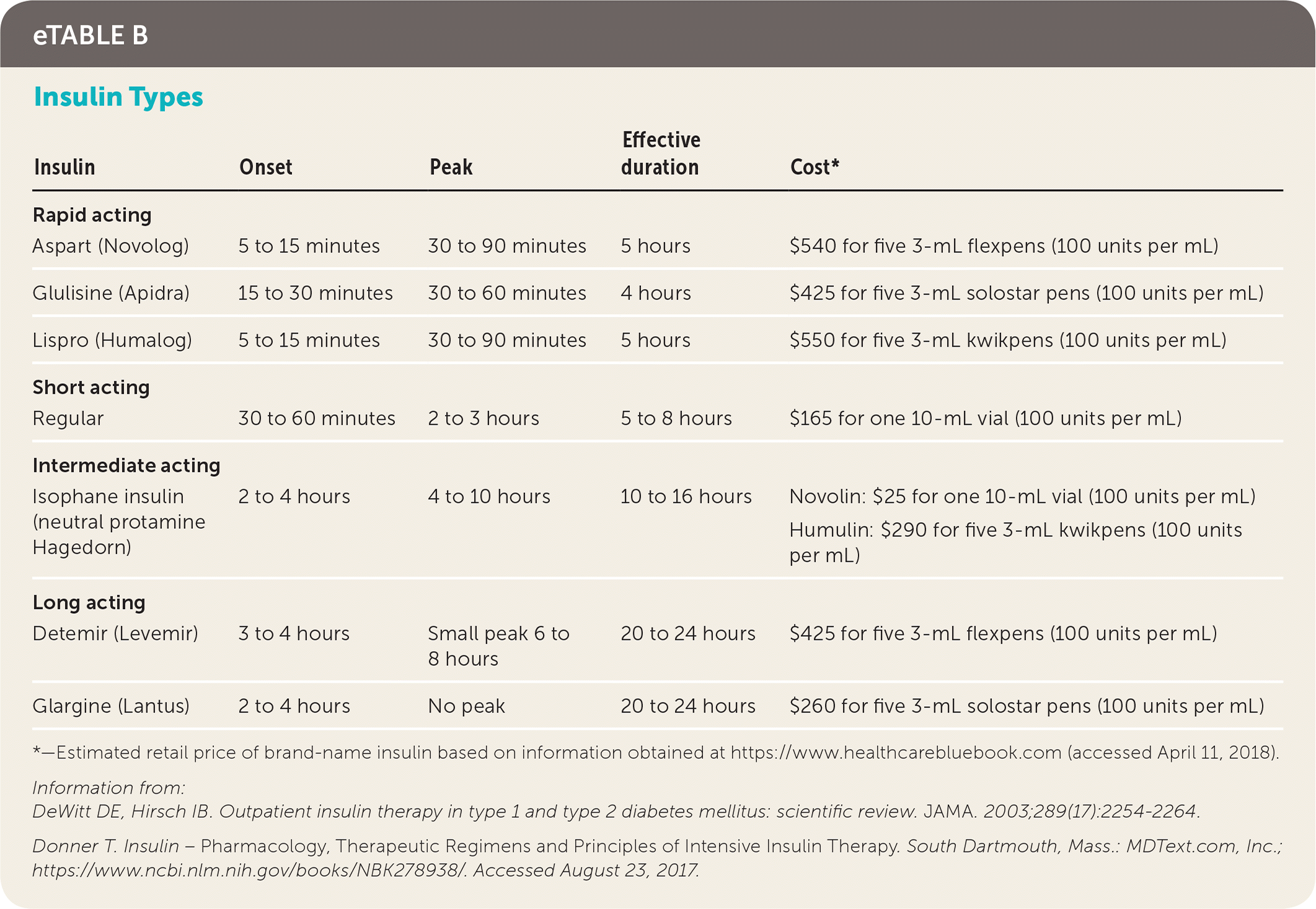Click the "Short acting" section heading
The width and height of the screenshot is (1316, 909).
click(x=91, y=388)
